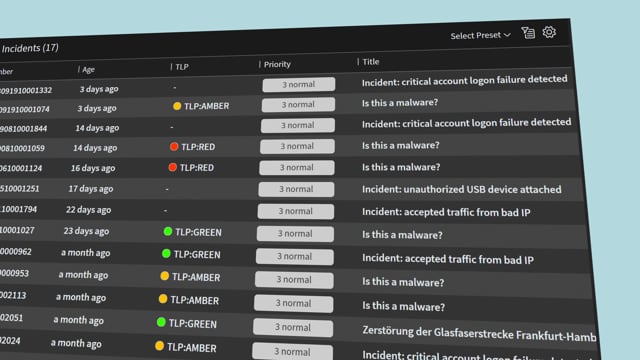The image size is (640, 360).
Task: Click amber dot in 3 days ago row
Action: click(177, 106)
